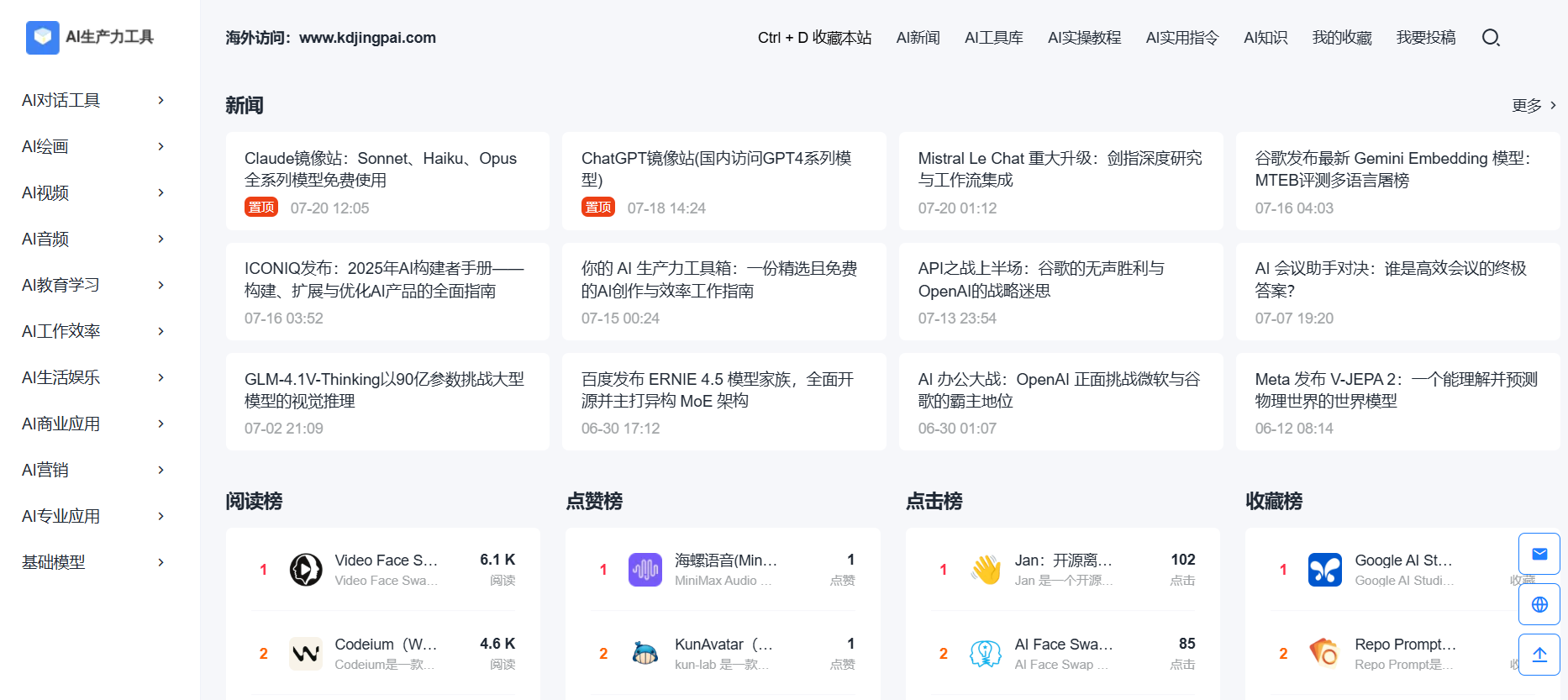Click the 6.1 K read count
1568x700 pixels.
coord(497,560)
